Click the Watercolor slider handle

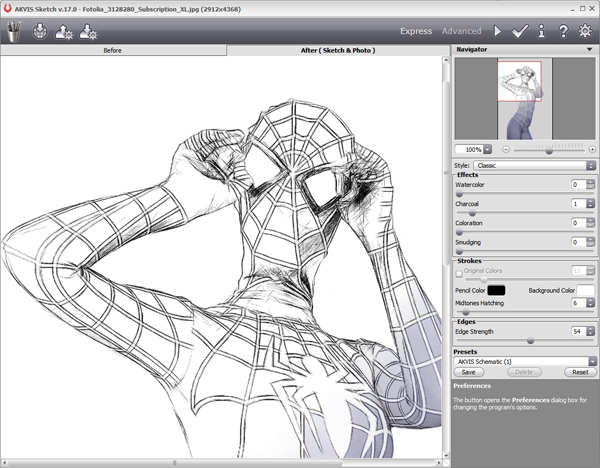[x=460, y=194]
